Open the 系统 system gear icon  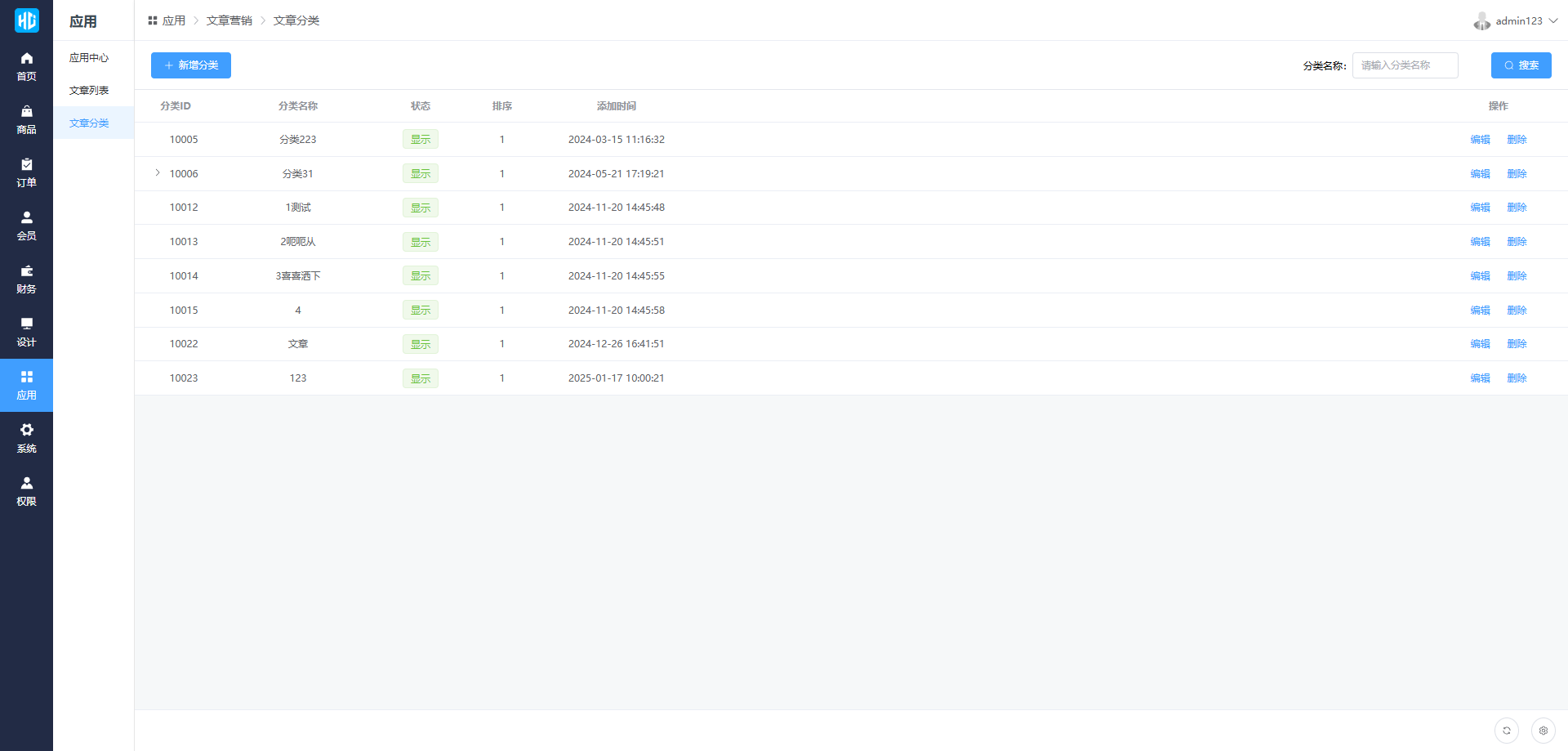26,431
